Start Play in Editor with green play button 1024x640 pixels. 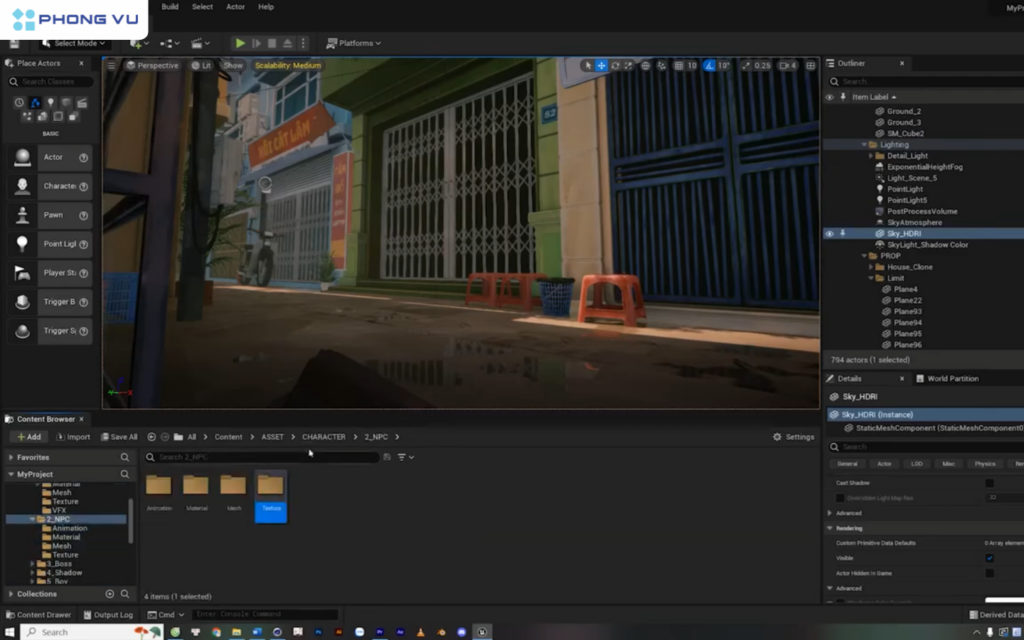[240, 43]
